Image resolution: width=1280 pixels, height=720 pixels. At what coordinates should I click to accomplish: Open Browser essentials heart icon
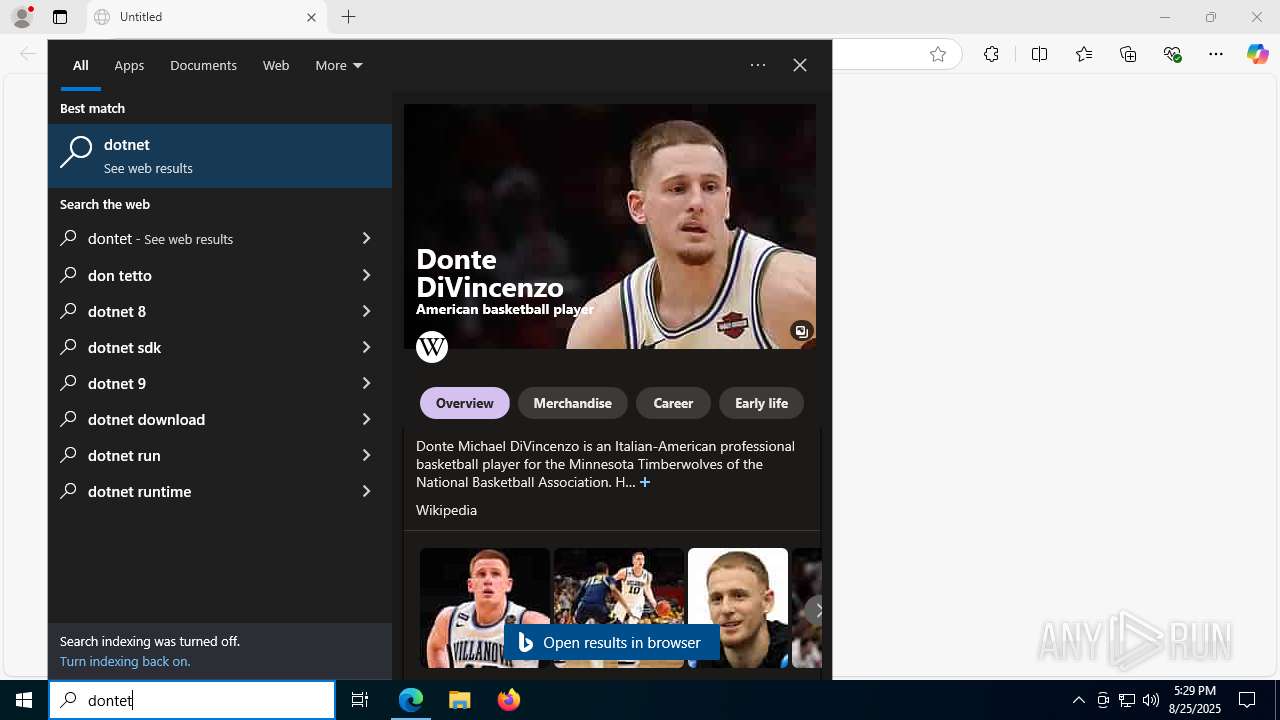[1172, 54]
